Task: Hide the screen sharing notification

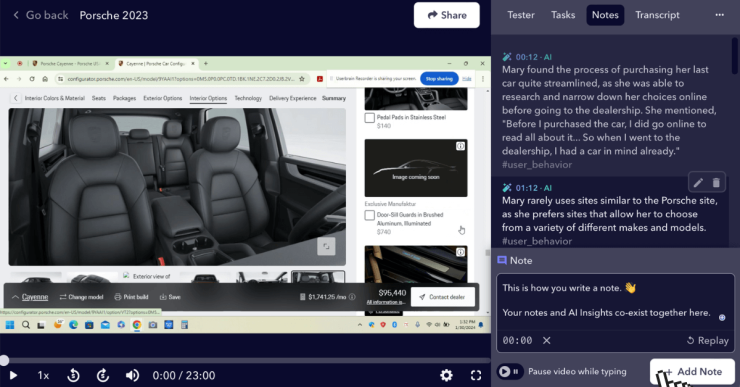Action: coord(467,79)
